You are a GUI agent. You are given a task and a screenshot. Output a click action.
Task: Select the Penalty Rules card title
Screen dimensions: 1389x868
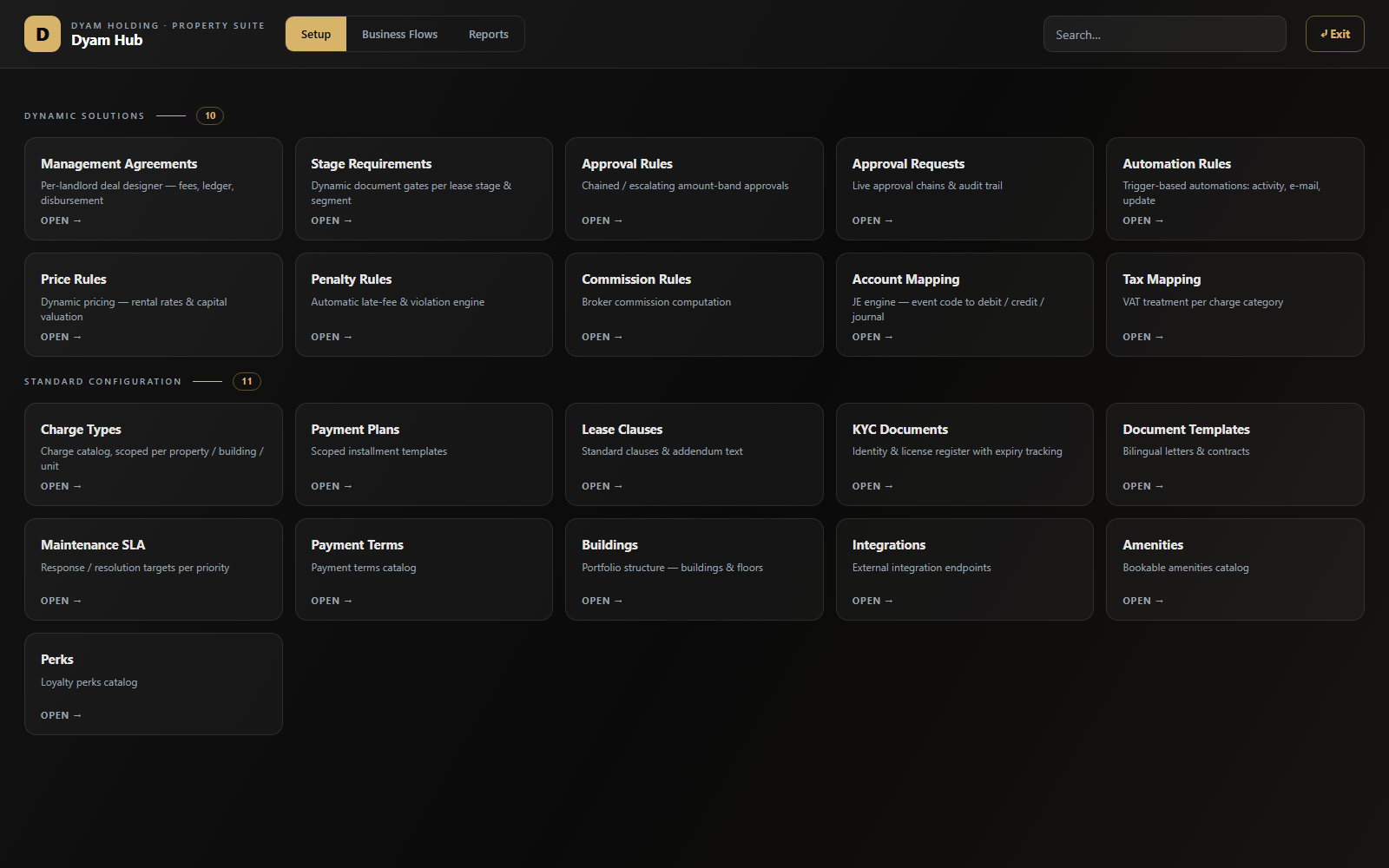click(x=352, y=279)
